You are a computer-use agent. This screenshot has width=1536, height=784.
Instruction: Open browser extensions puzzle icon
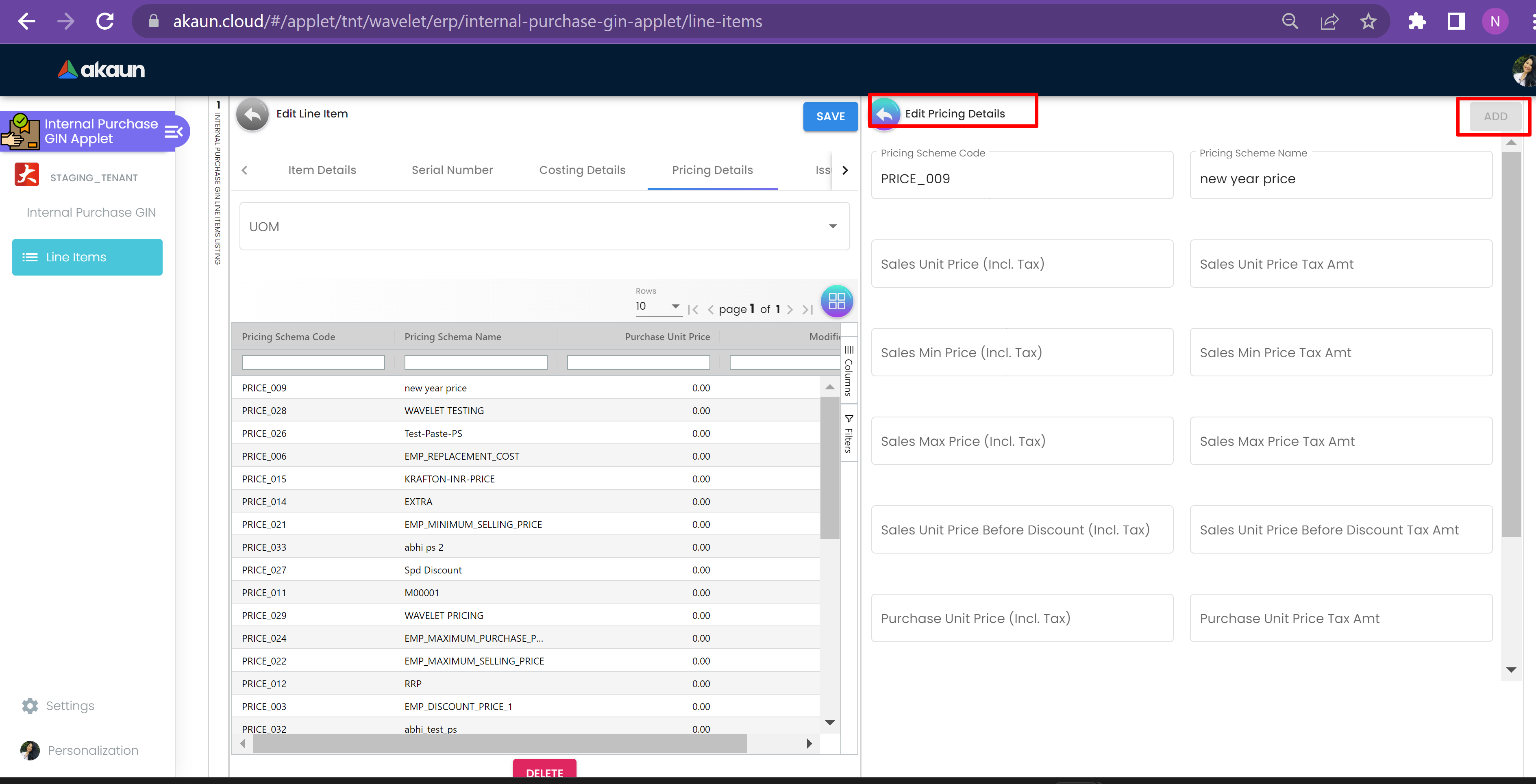point(1416,22)
